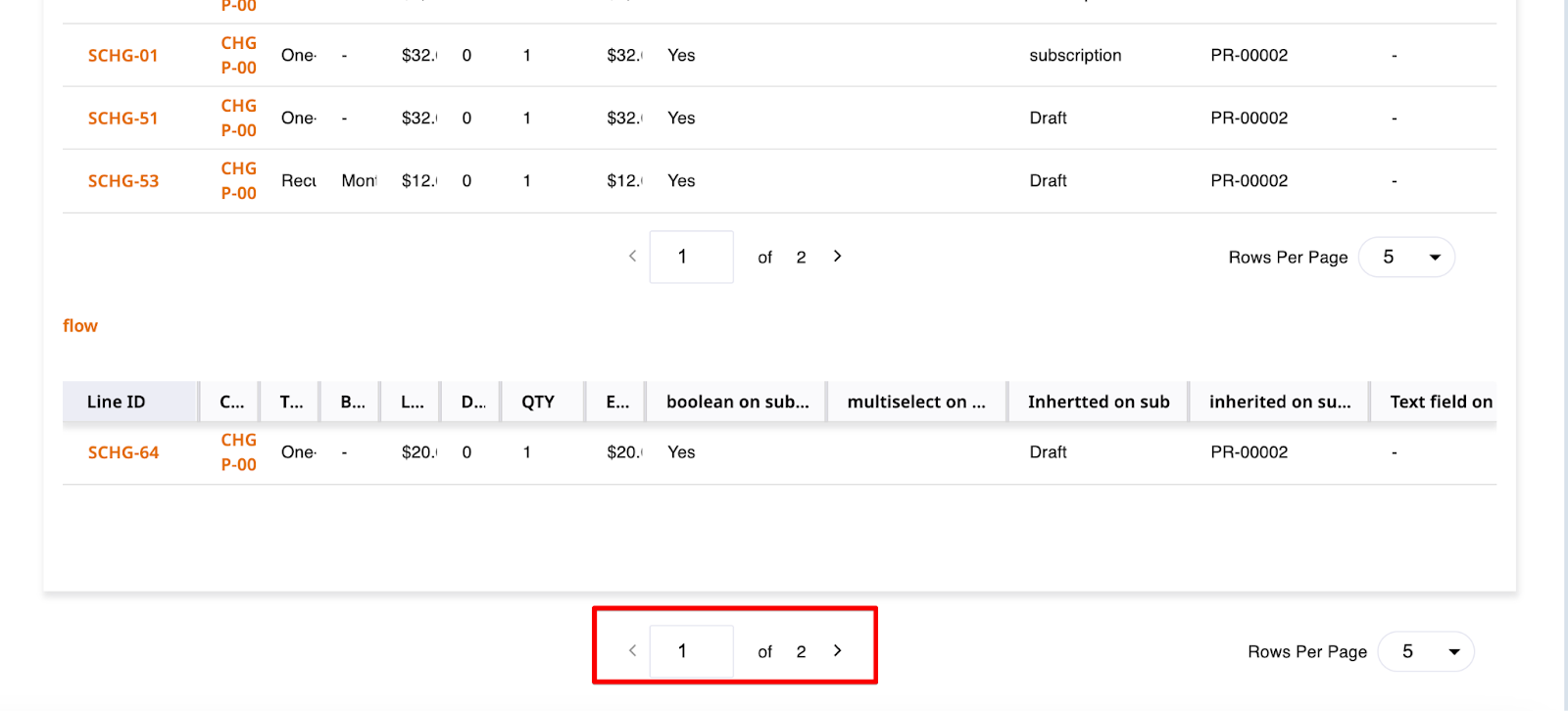Click previous page arrow in bottom pagination
The height and width of the screenshot is (711, 1568).
(x=633, y=650)
